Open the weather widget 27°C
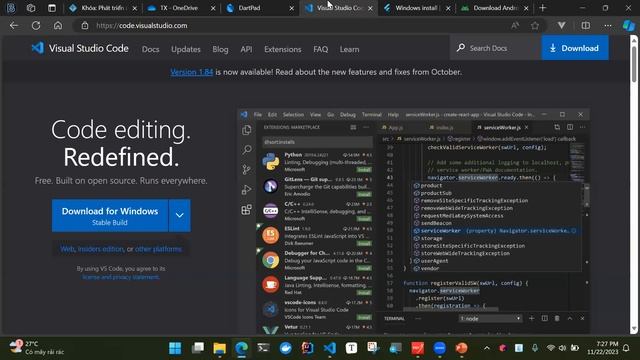The image size is (640, 360). 37,348
